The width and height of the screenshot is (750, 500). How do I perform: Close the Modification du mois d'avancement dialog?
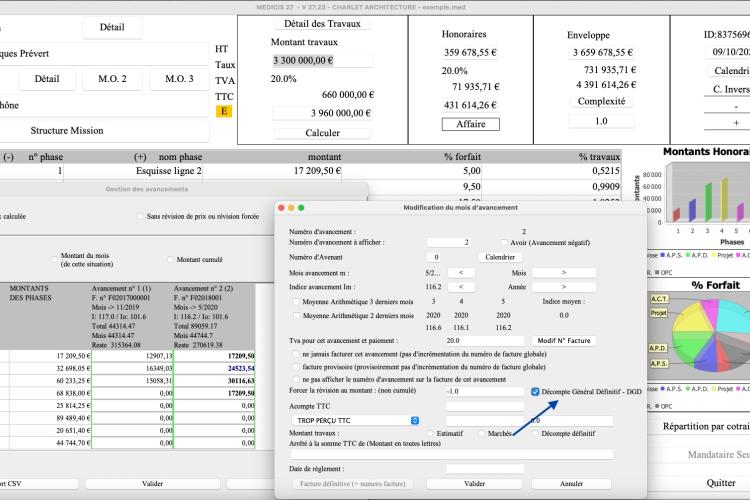(x=281, y=208)
